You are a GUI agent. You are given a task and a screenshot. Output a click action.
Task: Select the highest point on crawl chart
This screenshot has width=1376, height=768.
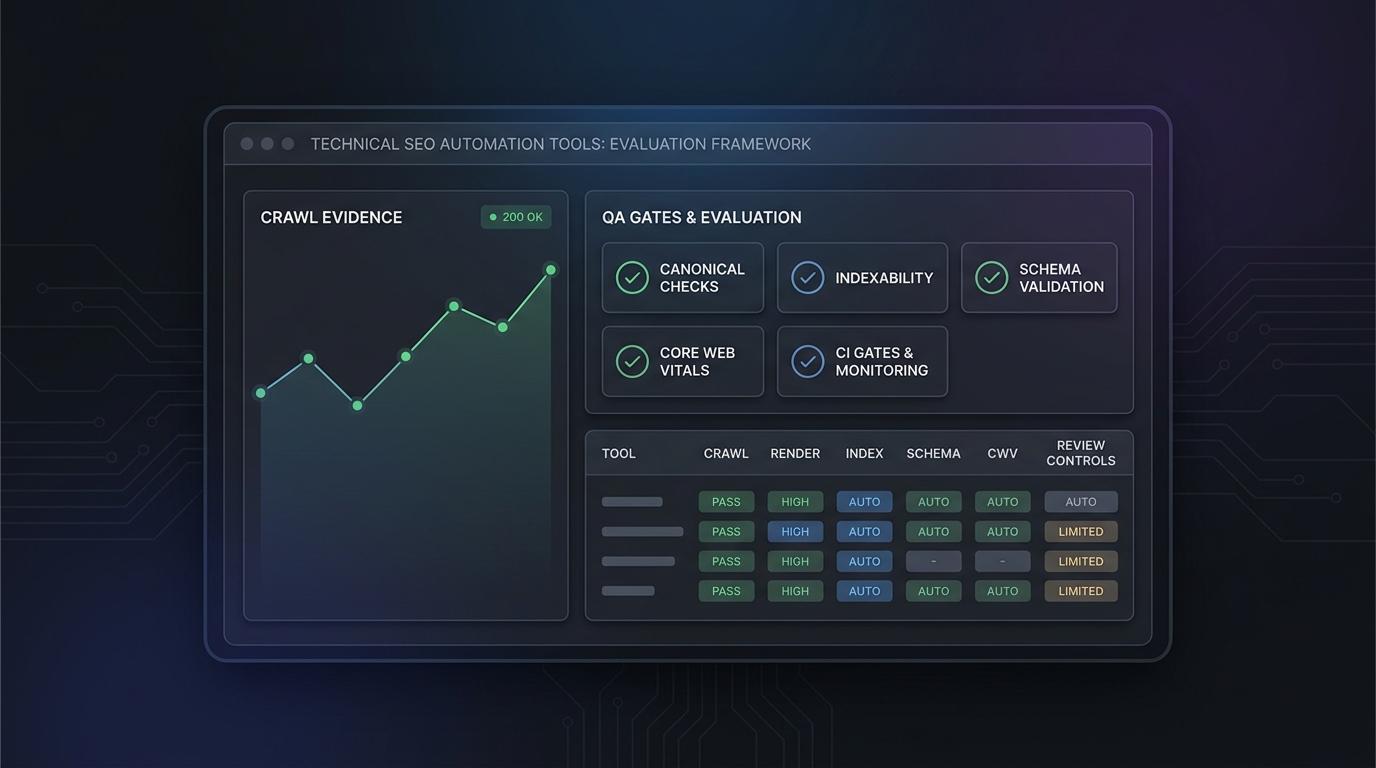click(551, 269)
